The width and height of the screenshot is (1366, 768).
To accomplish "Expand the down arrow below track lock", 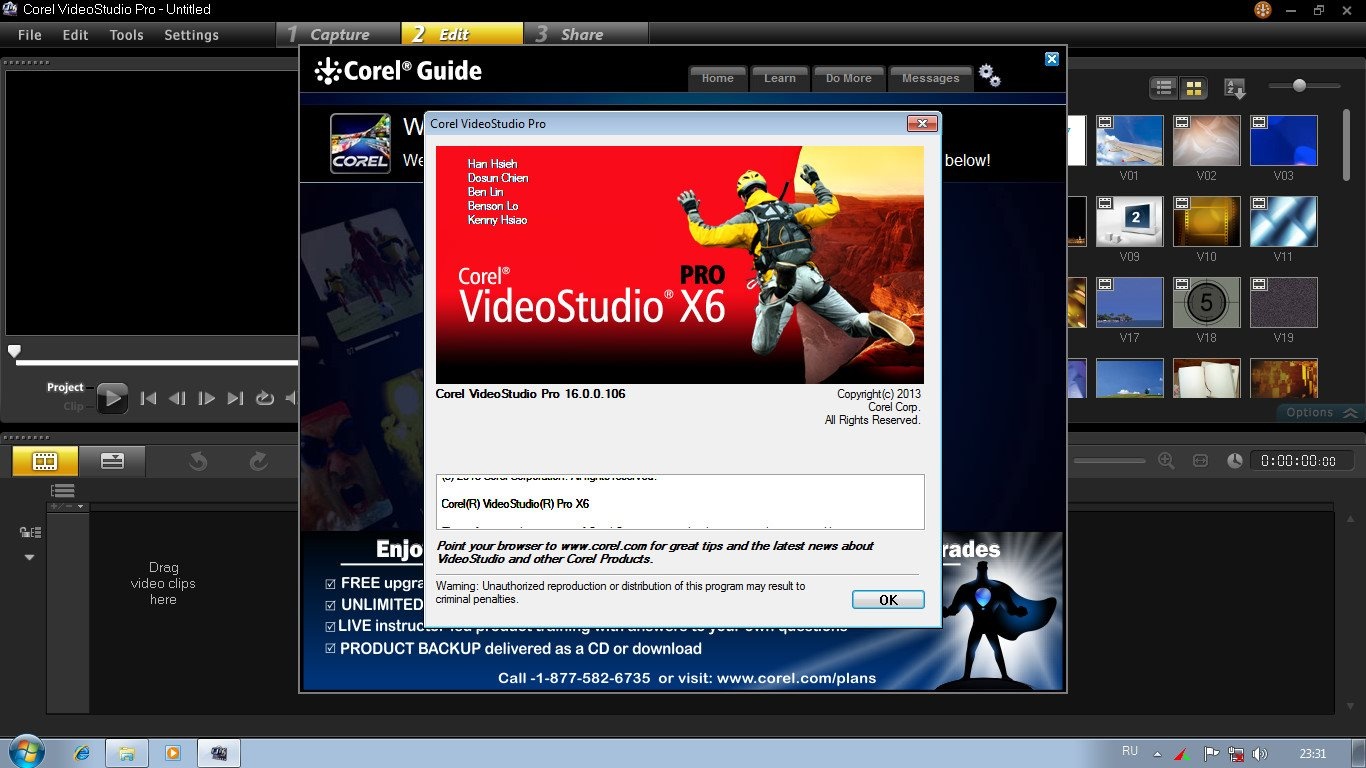I will pyautogui.click(x=29, y=557).
